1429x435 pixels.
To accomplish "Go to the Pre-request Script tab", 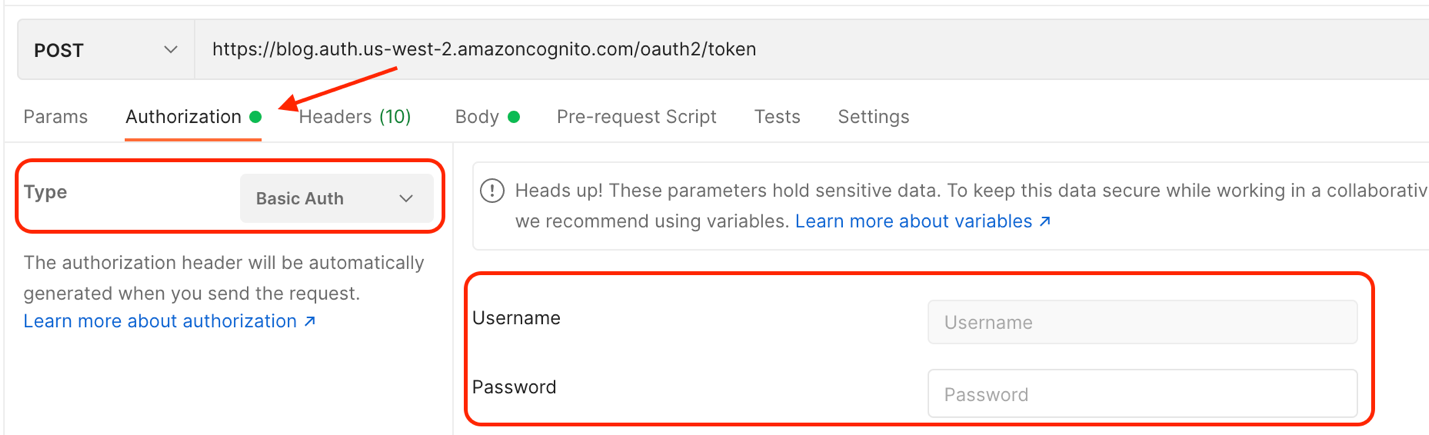I will [637, 117].
